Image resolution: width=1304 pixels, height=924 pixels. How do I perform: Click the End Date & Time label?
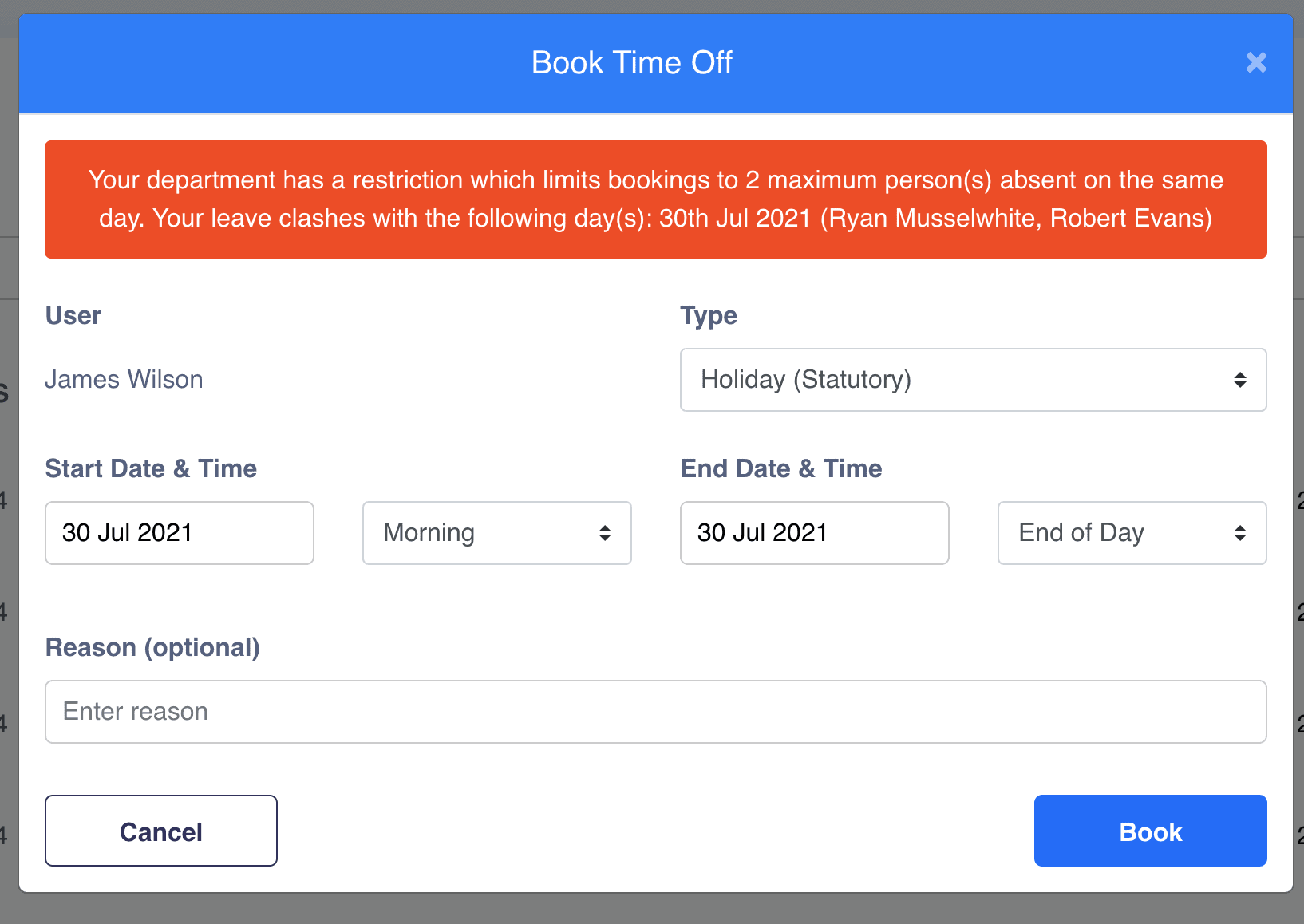click(781, 468)
